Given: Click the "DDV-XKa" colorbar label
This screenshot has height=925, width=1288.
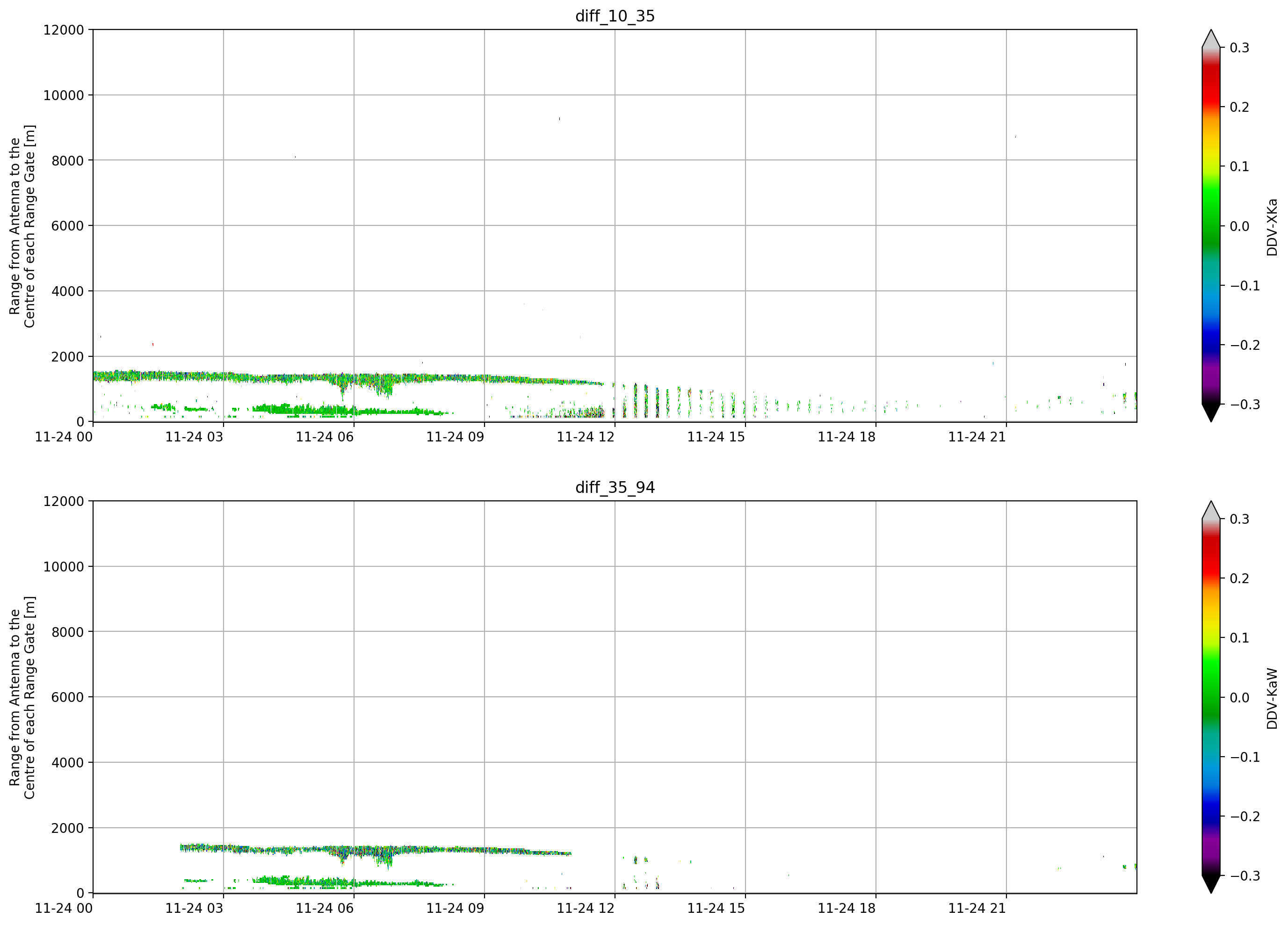Looking at the screenshot, I should pyautogui.click(x=1272, y=226).
